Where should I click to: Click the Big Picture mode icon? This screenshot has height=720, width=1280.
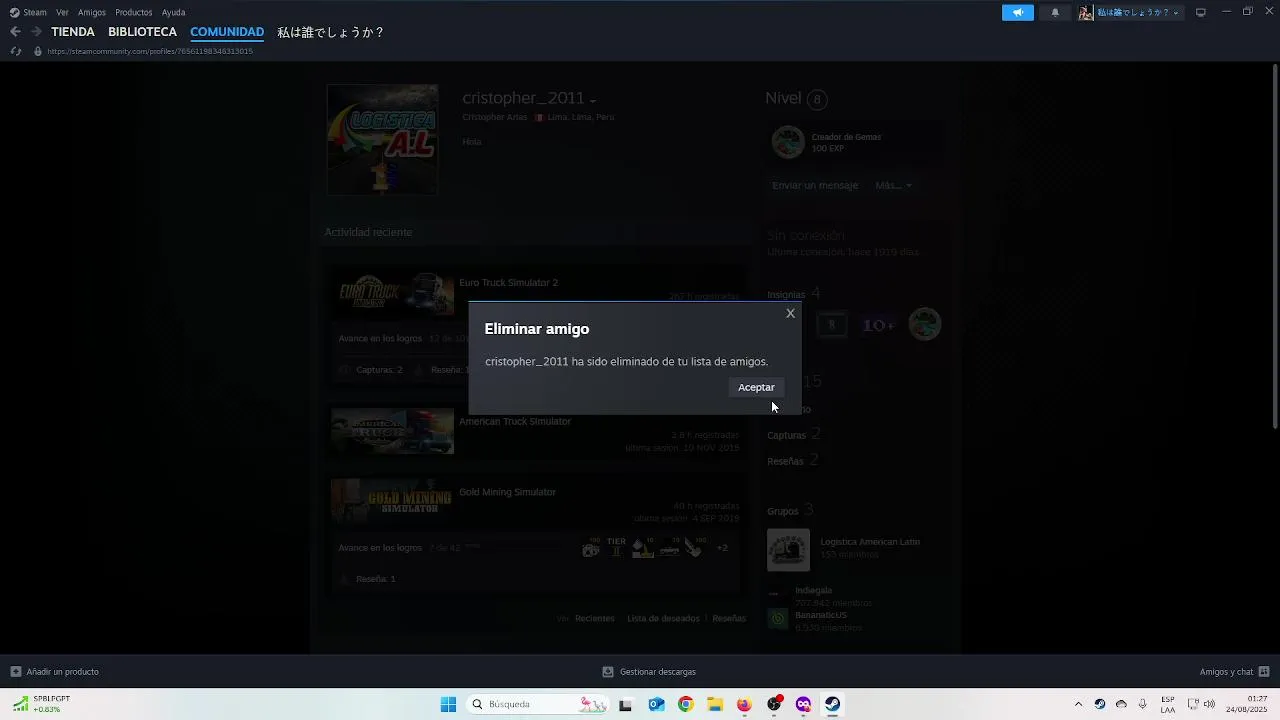tap(1201, 12)
